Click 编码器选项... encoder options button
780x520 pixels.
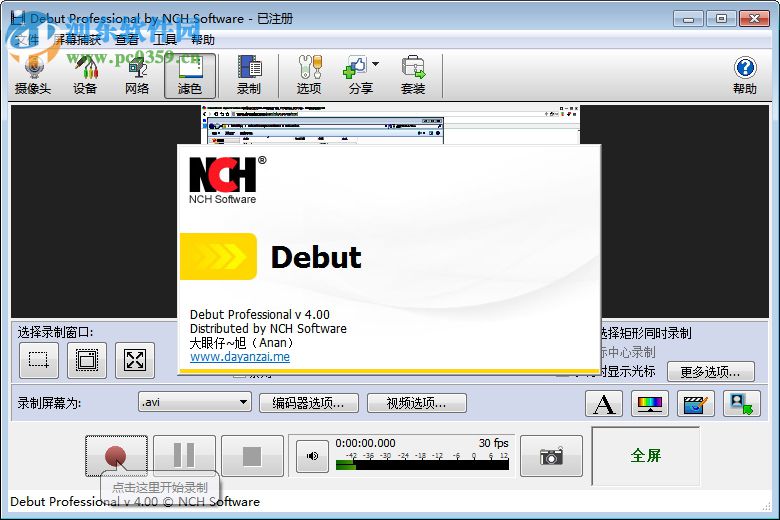point(308,403)
